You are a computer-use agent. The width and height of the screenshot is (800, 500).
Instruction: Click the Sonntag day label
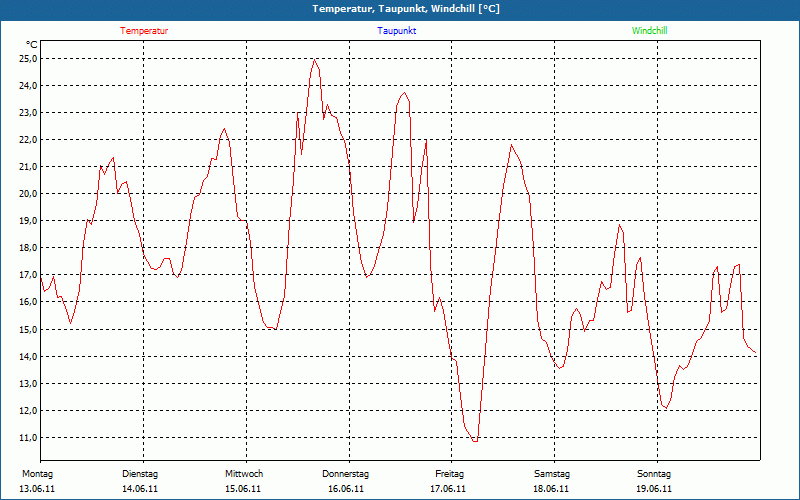click(654, 474)
